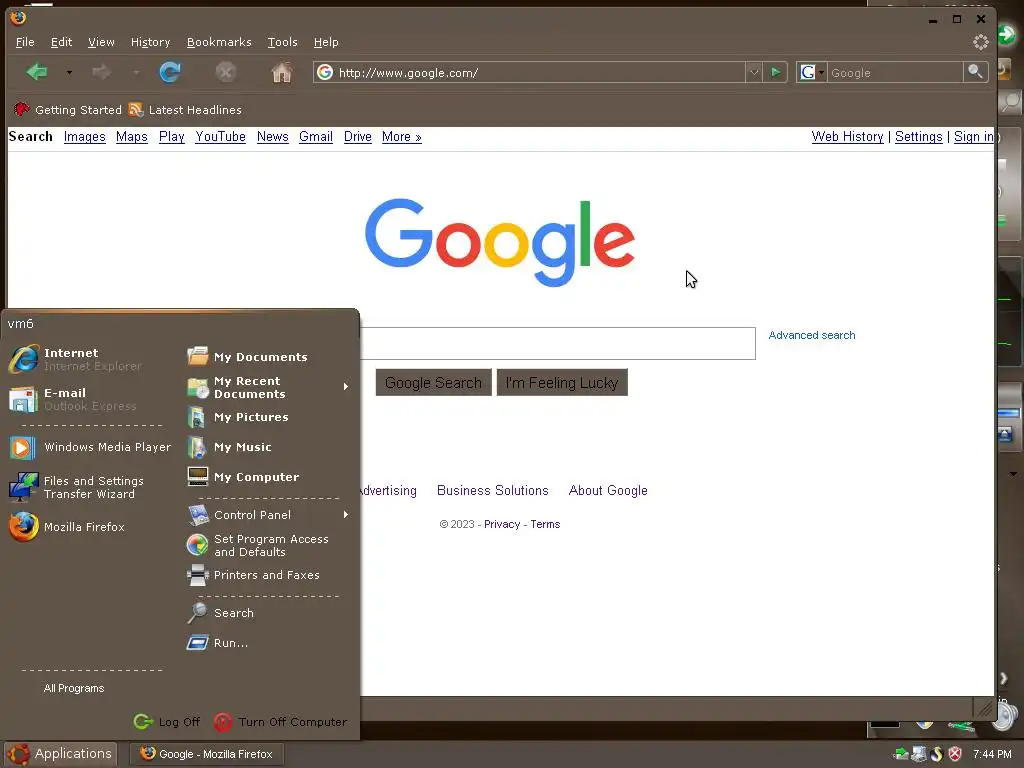The height and width of the screenshot is (768, 1024).
Task: Follow the Images link
Action: click(84, 136)
